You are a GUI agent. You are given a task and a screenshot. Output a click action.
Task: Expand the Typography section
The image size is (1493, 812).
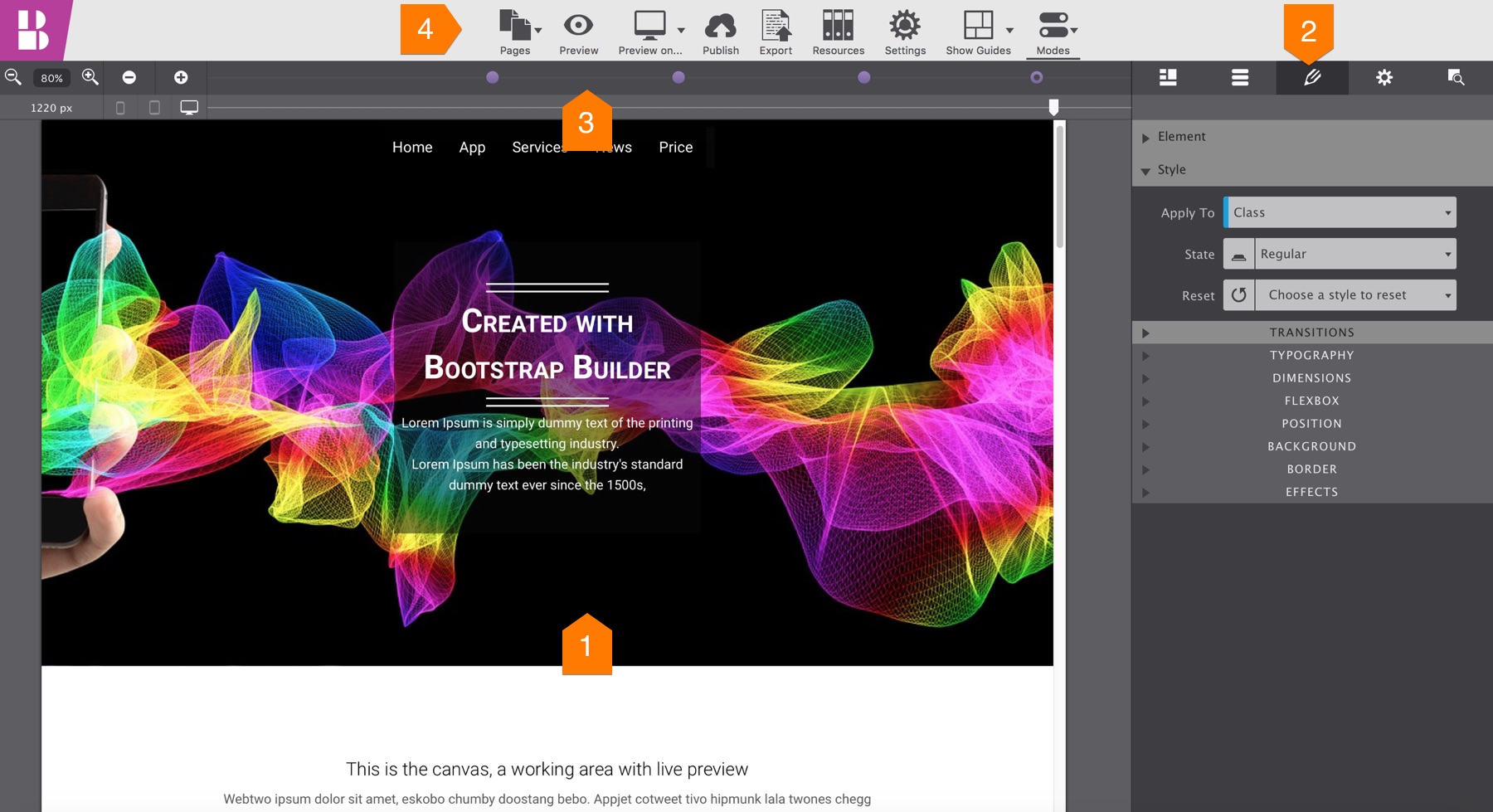point(1312,355)
